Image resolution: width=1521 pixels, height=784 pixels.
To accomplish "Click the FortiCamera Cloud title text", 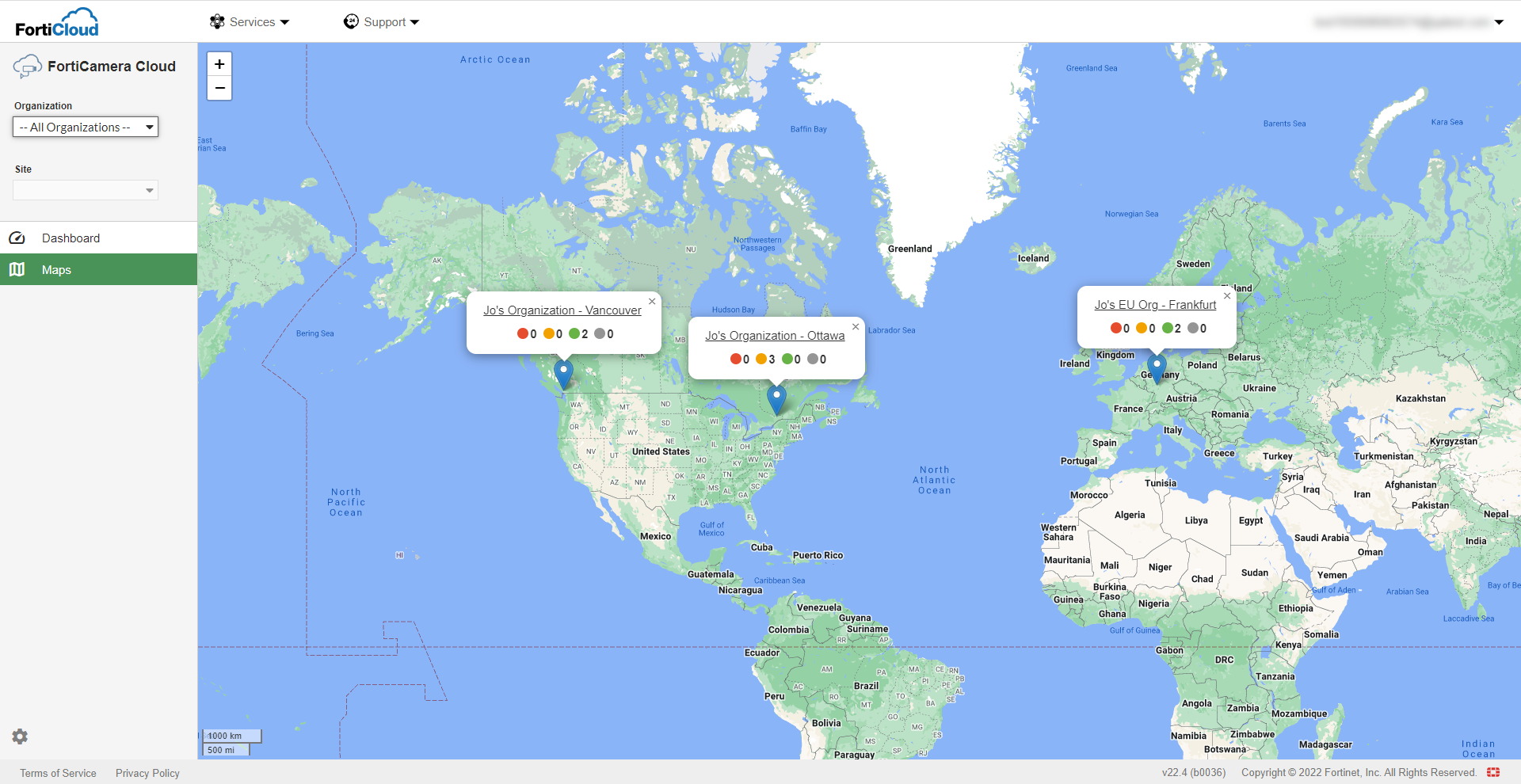I will pos(112,67).
